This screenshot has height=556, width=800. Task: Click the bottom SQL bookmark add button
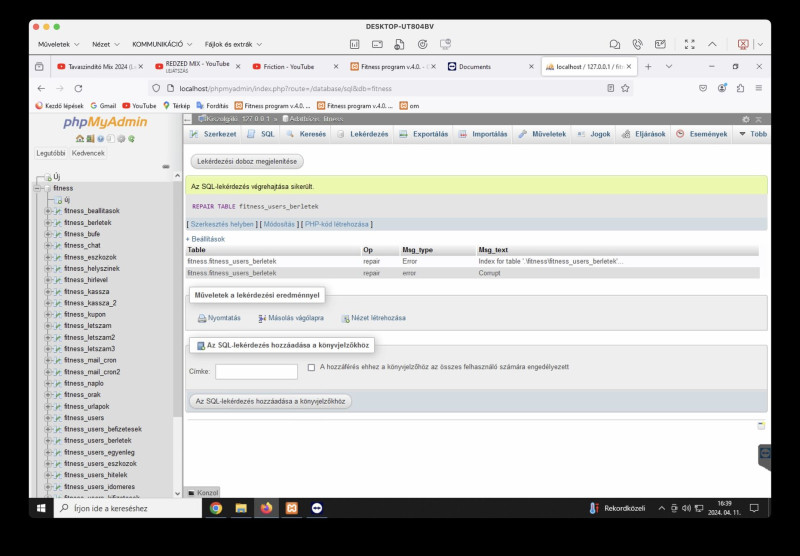pos(270,401)
